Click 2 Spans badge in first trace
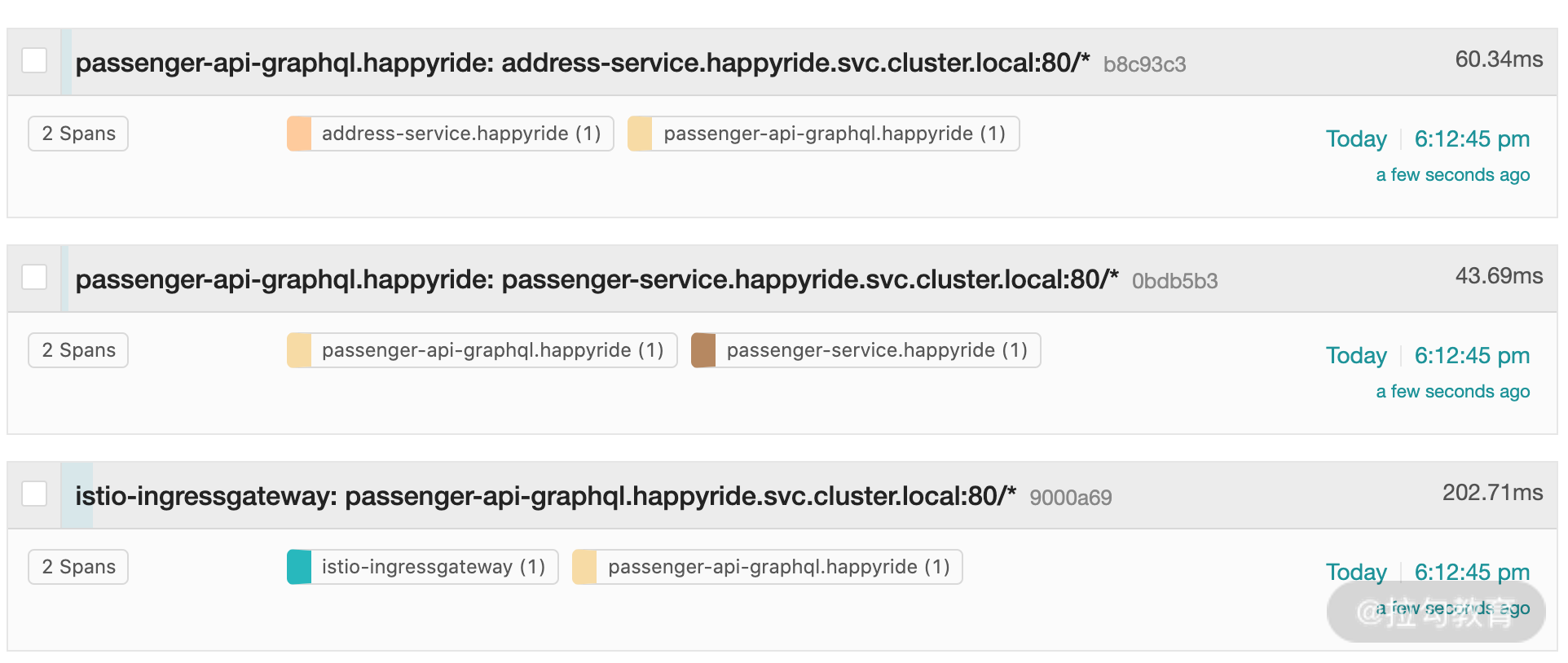1568x663 pixels. coord(78,134)
